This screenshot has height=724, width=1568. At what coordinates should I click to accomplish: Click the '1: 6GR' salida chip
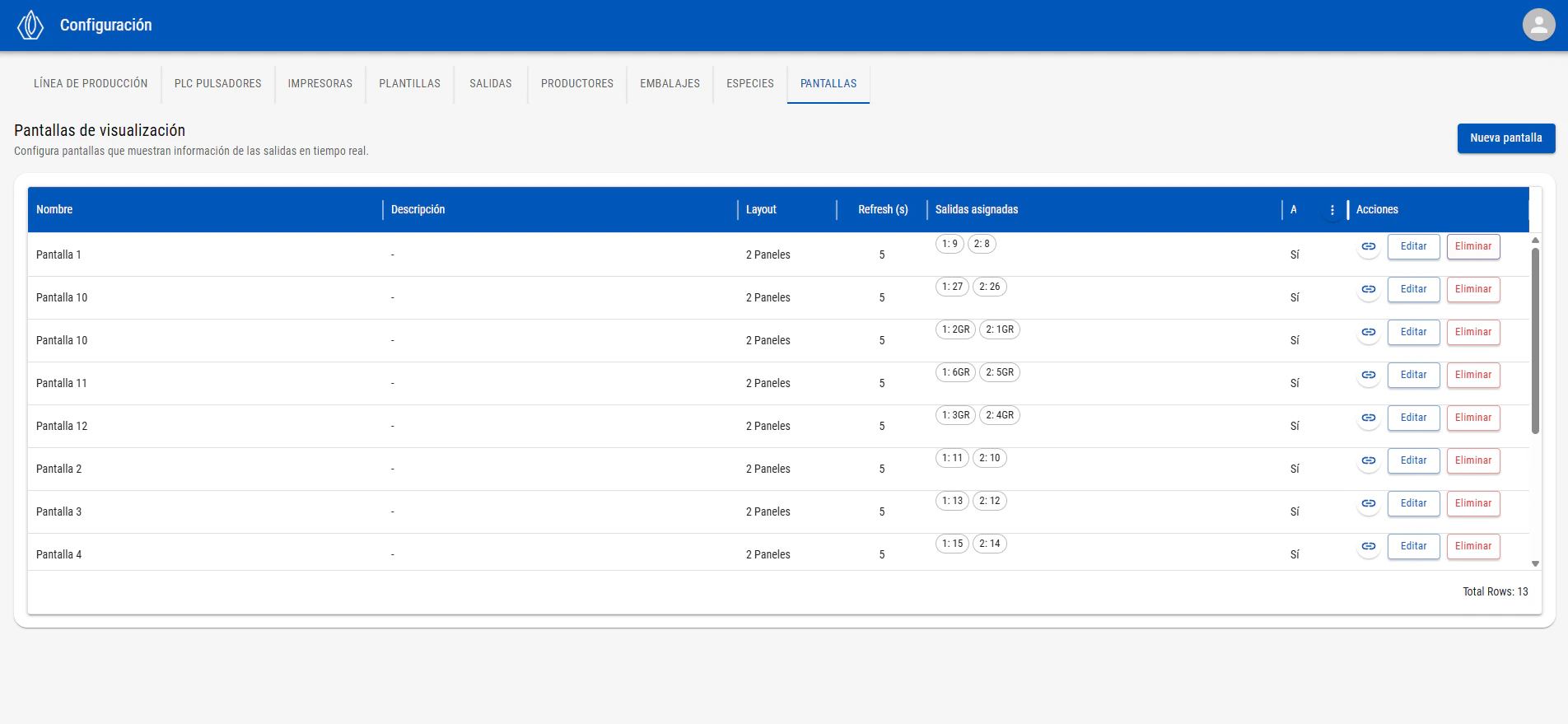click(x=956, y=372)
